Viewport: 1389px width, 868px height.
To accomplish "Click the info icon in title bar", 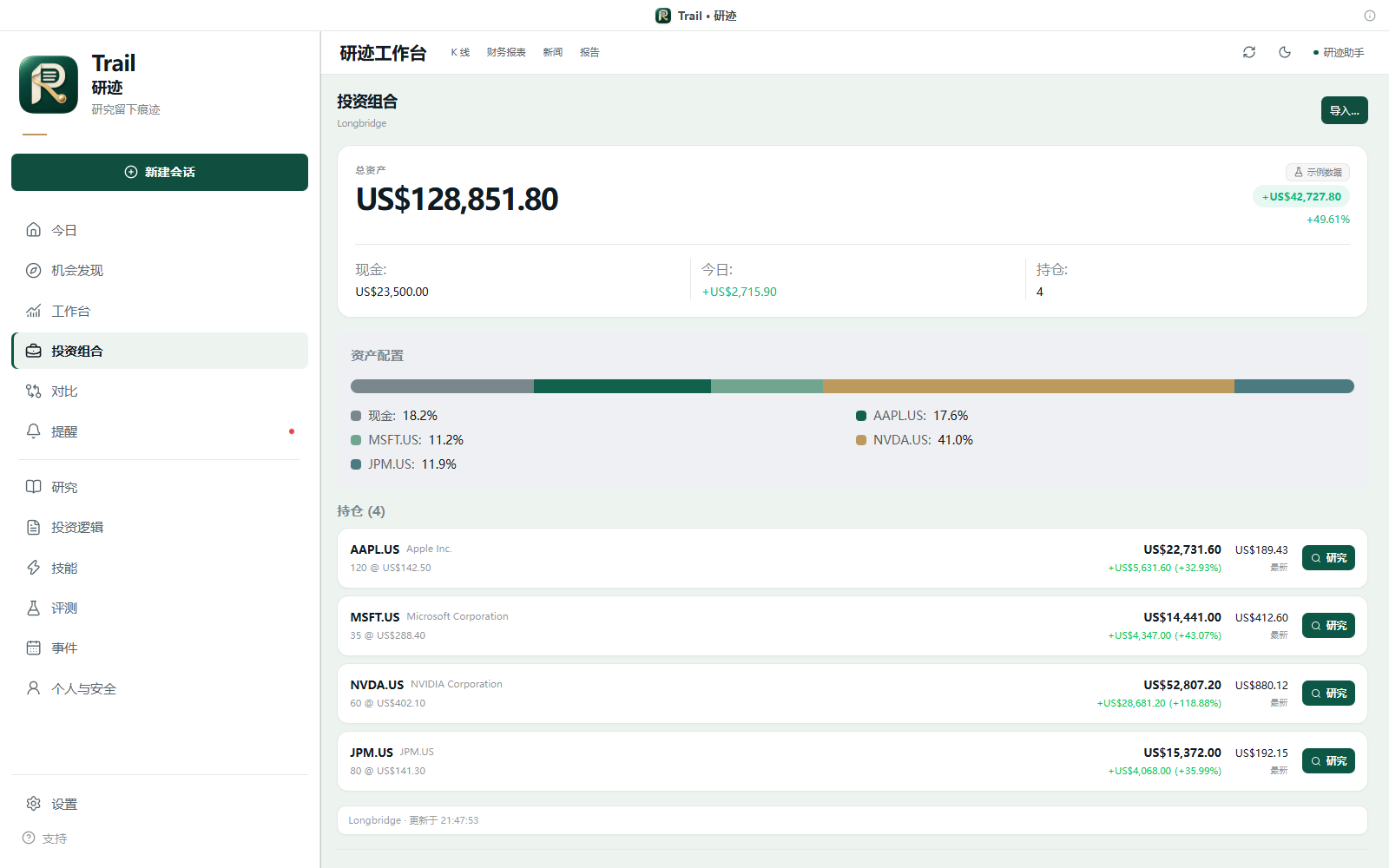I will (x=1370, y=16).
